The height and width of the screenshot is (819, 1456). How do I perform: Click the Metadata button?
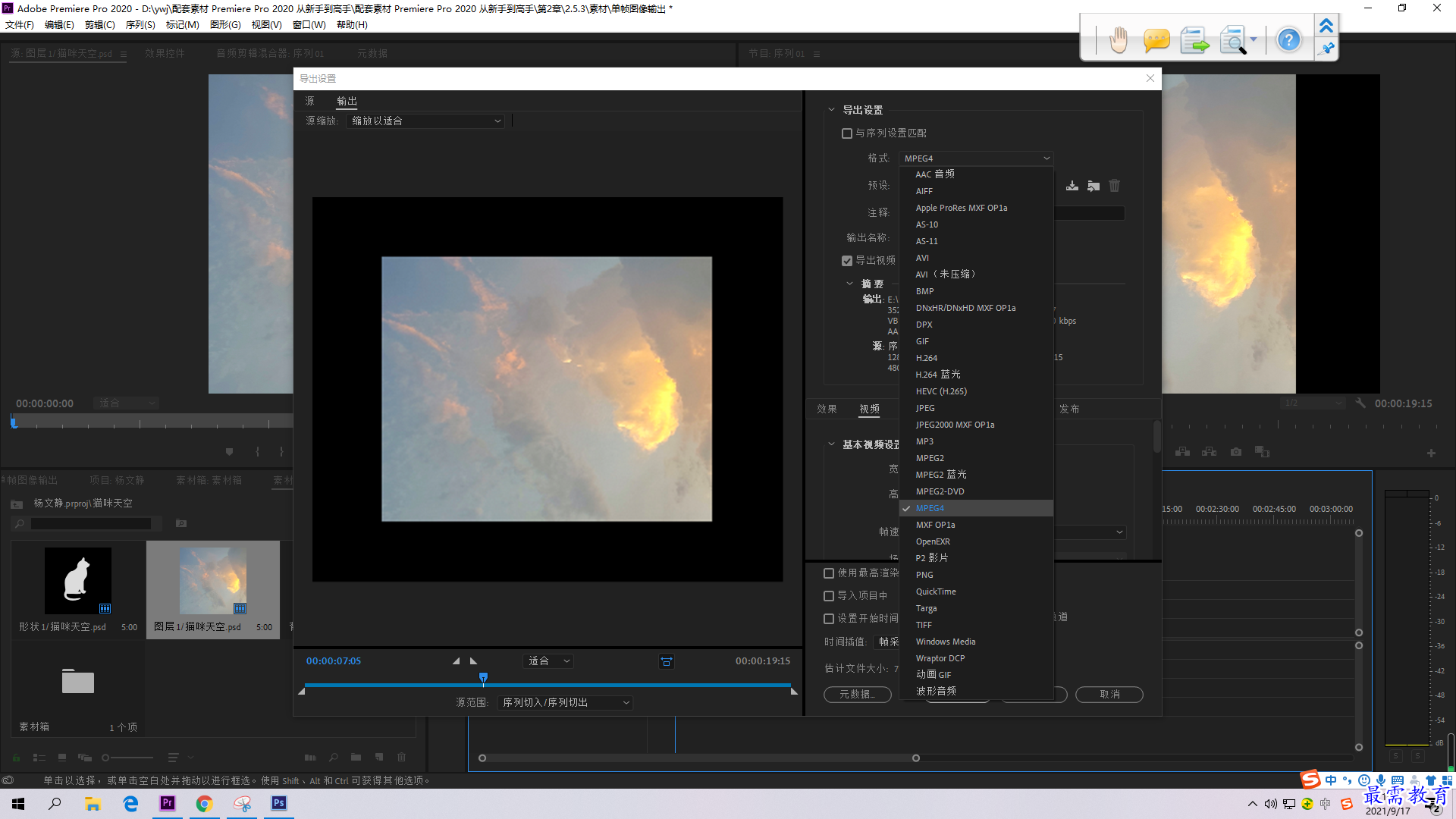(858, 695)
